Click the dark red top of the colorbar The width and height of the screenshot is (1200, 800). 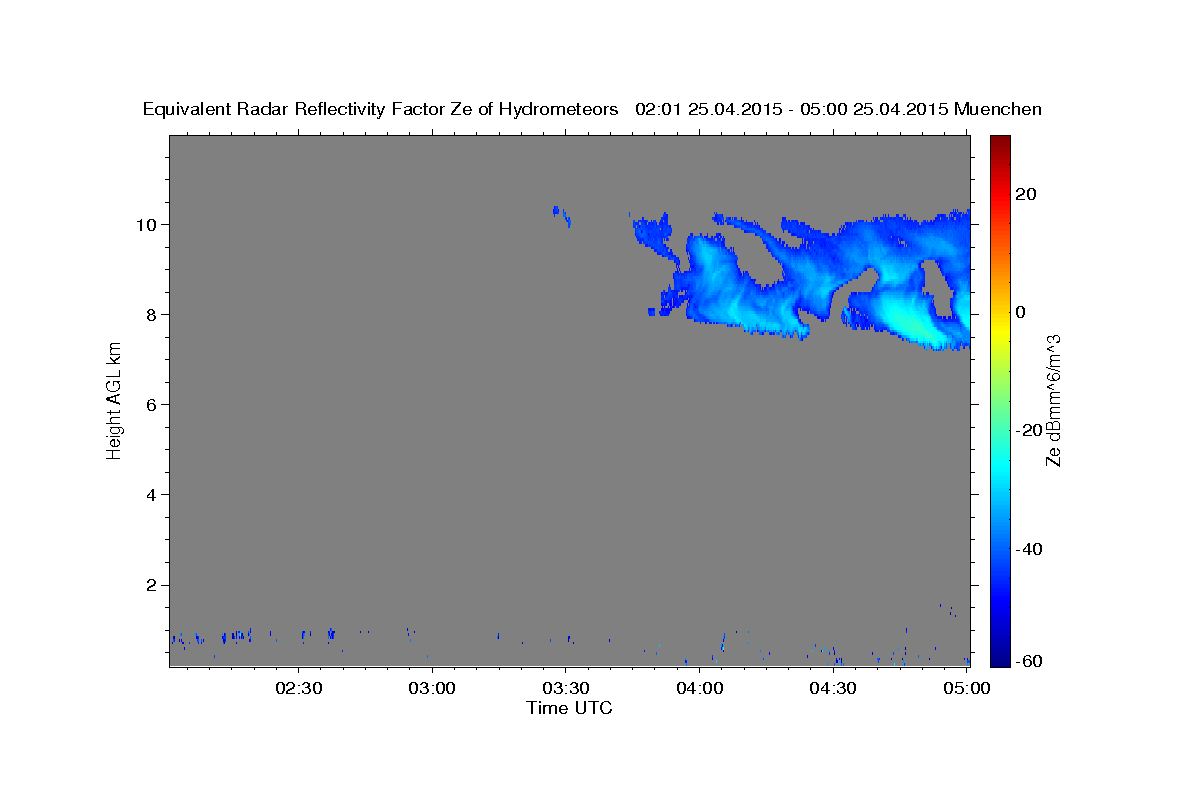point(999,145)
